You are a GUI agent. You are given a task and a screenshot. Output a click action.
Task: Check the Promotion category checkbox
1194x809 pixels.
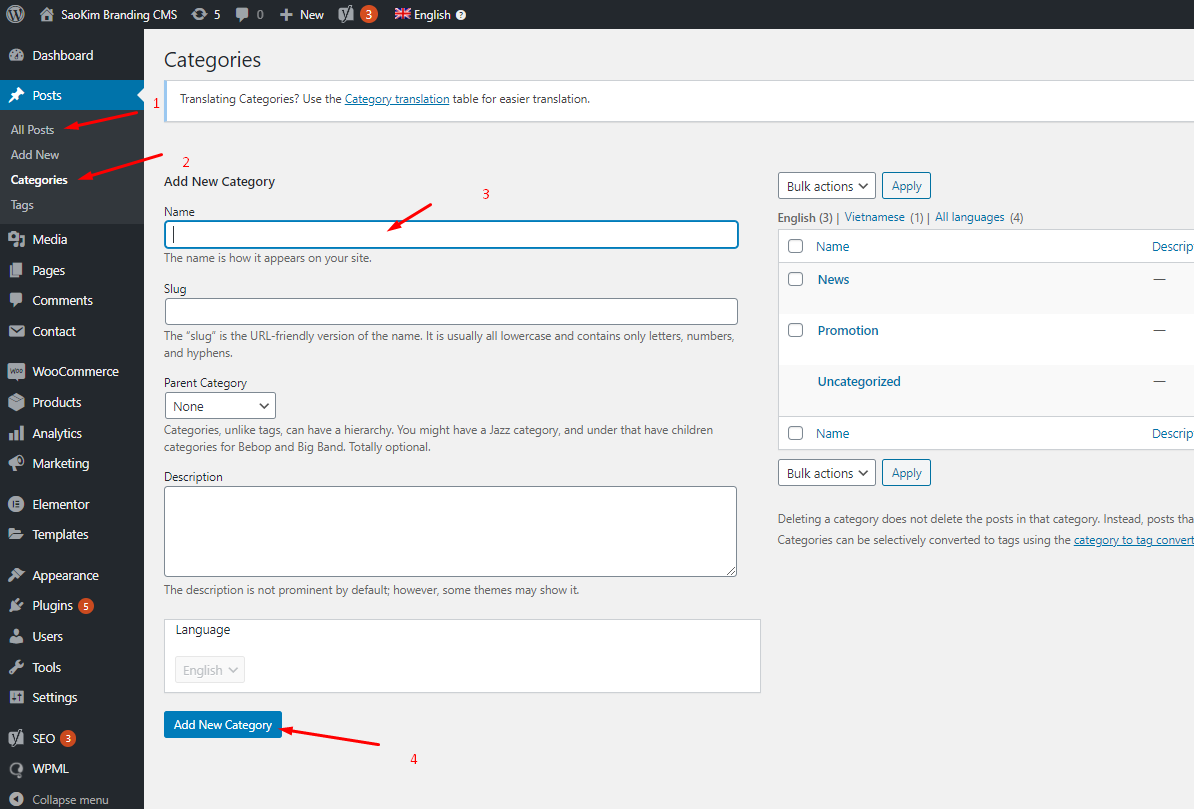[795, 330]
